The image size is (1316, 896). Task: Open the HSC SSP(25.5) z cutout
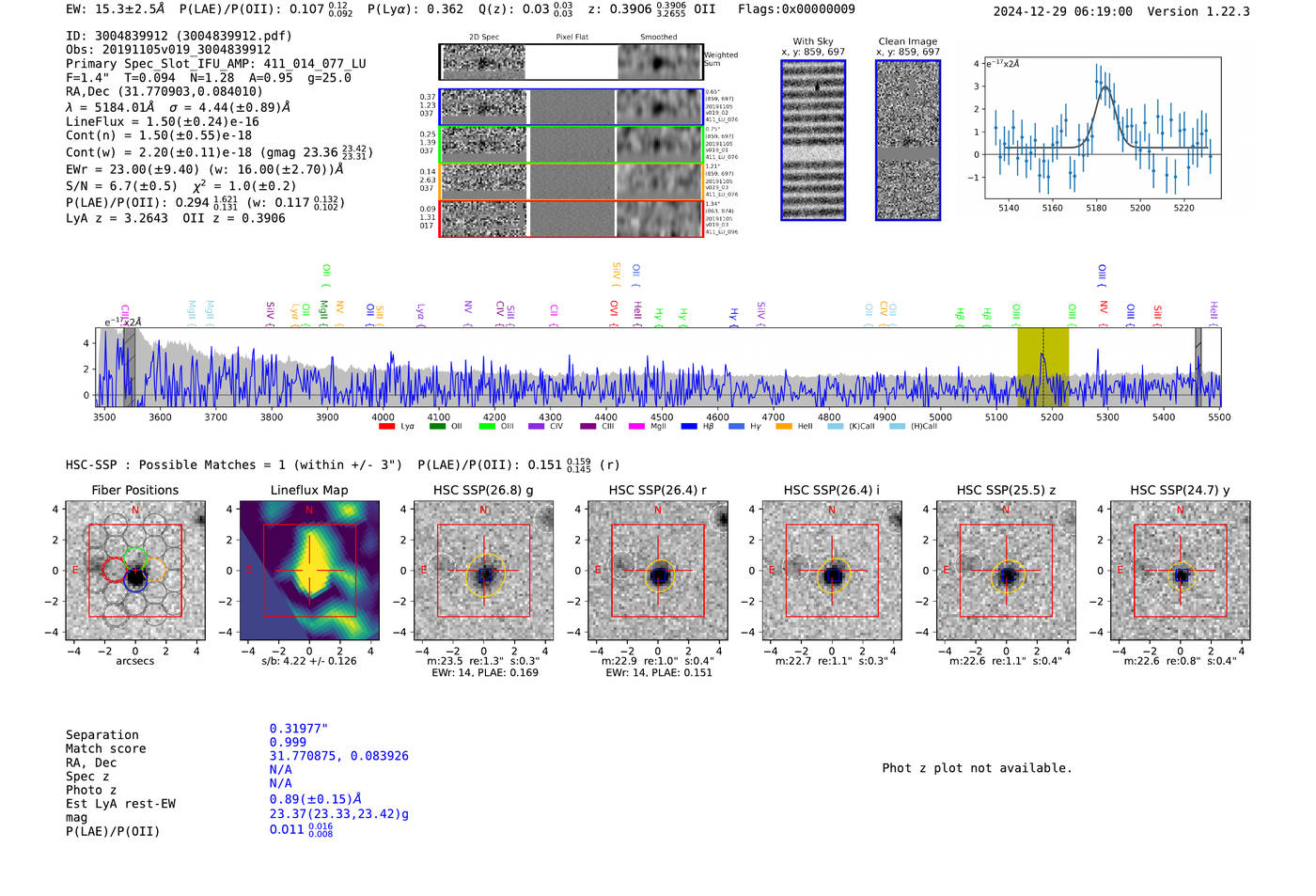tap(1006, 571)
